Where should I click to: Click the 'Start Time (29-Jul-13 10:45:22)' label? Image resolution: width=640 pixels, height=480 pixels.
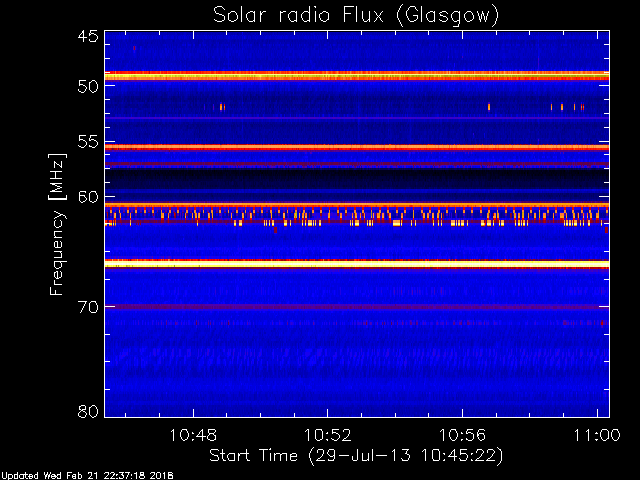[356, 456]
